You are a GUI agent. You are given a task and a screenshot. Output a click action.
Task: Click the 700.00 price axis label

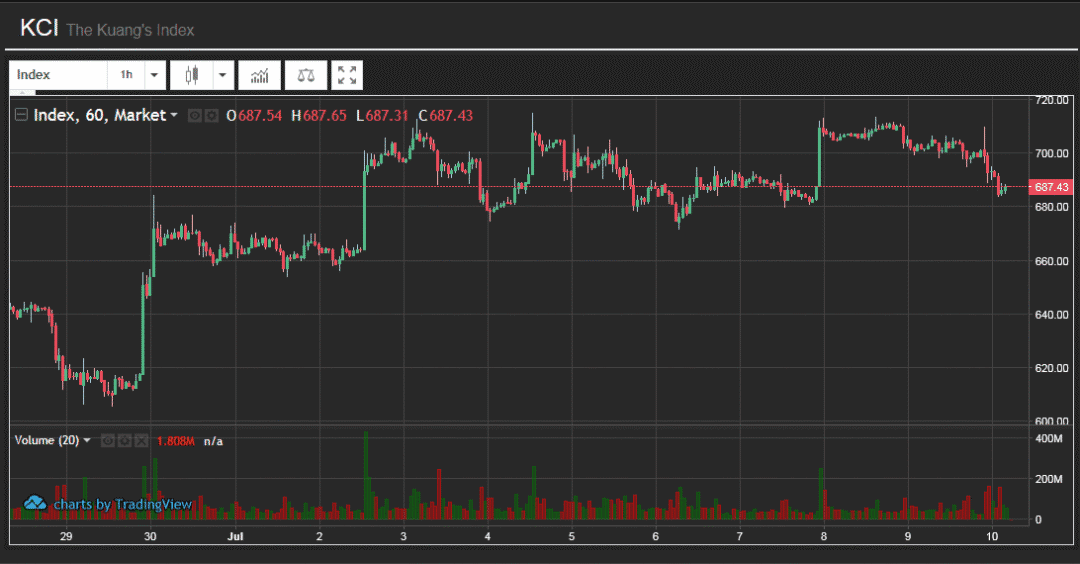(x=1052, y=154)
